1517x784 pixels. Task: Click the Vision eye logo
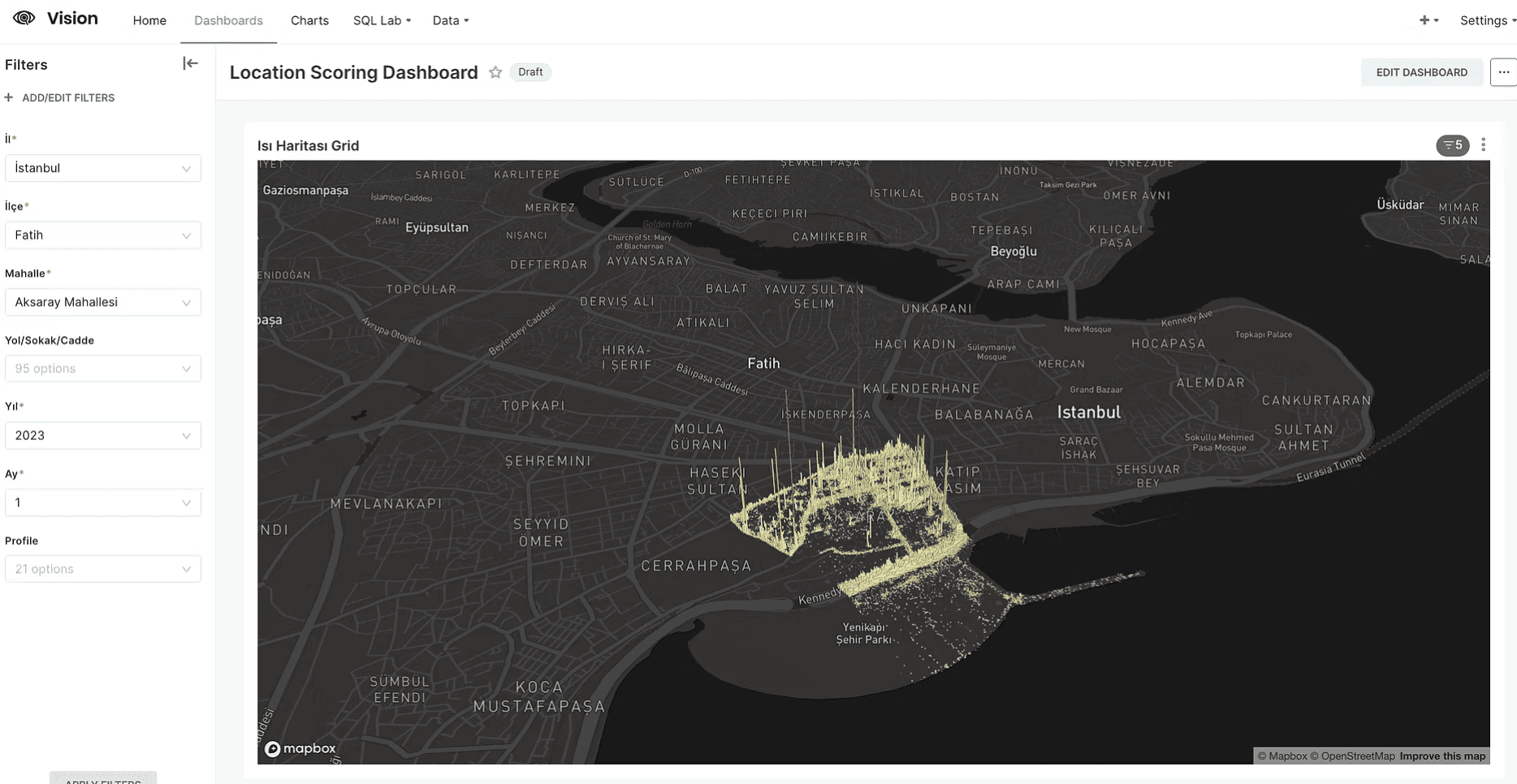point(24,18)
